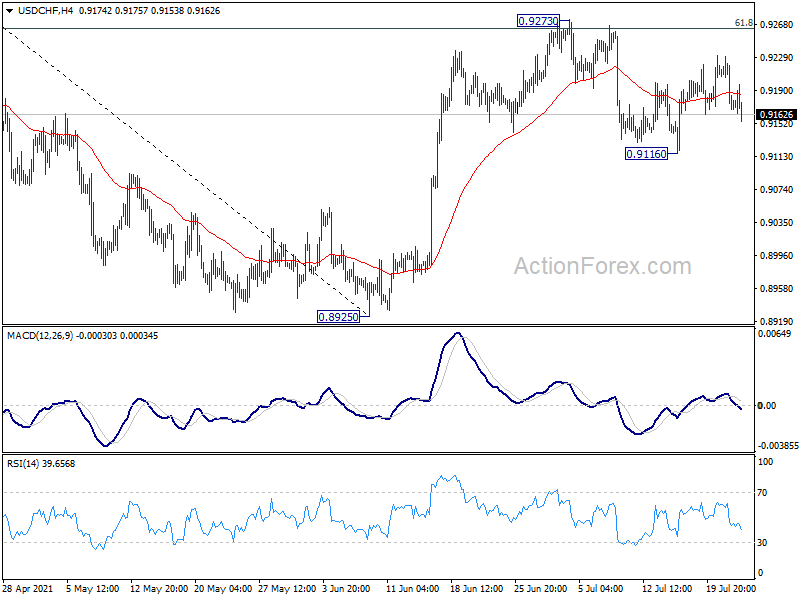Viewport: 800px width, 600px height.
Task: Select the 0.89250 low price label
Action: [338, 317]
